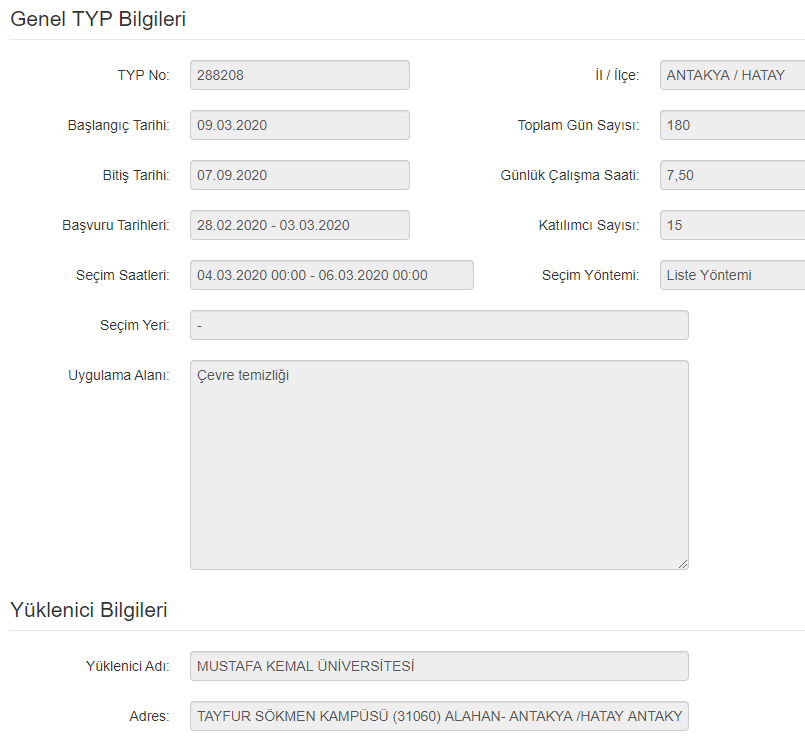Click the resize handle of Uygulama Alanı textarea

click(x=683, y=564)
